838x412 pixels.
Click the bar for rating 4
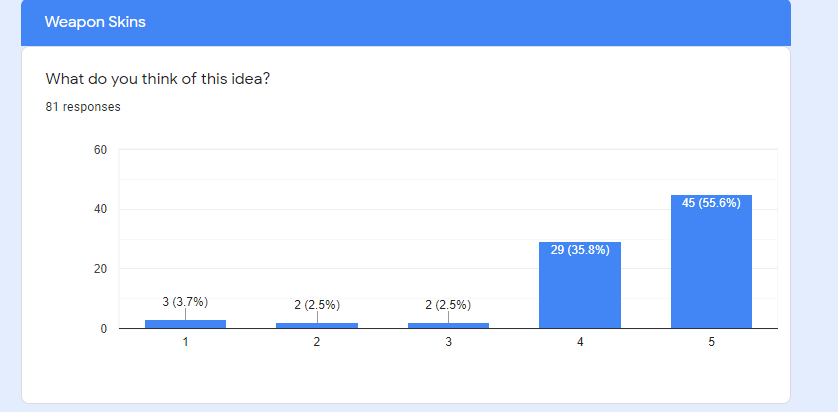[580, 285]
